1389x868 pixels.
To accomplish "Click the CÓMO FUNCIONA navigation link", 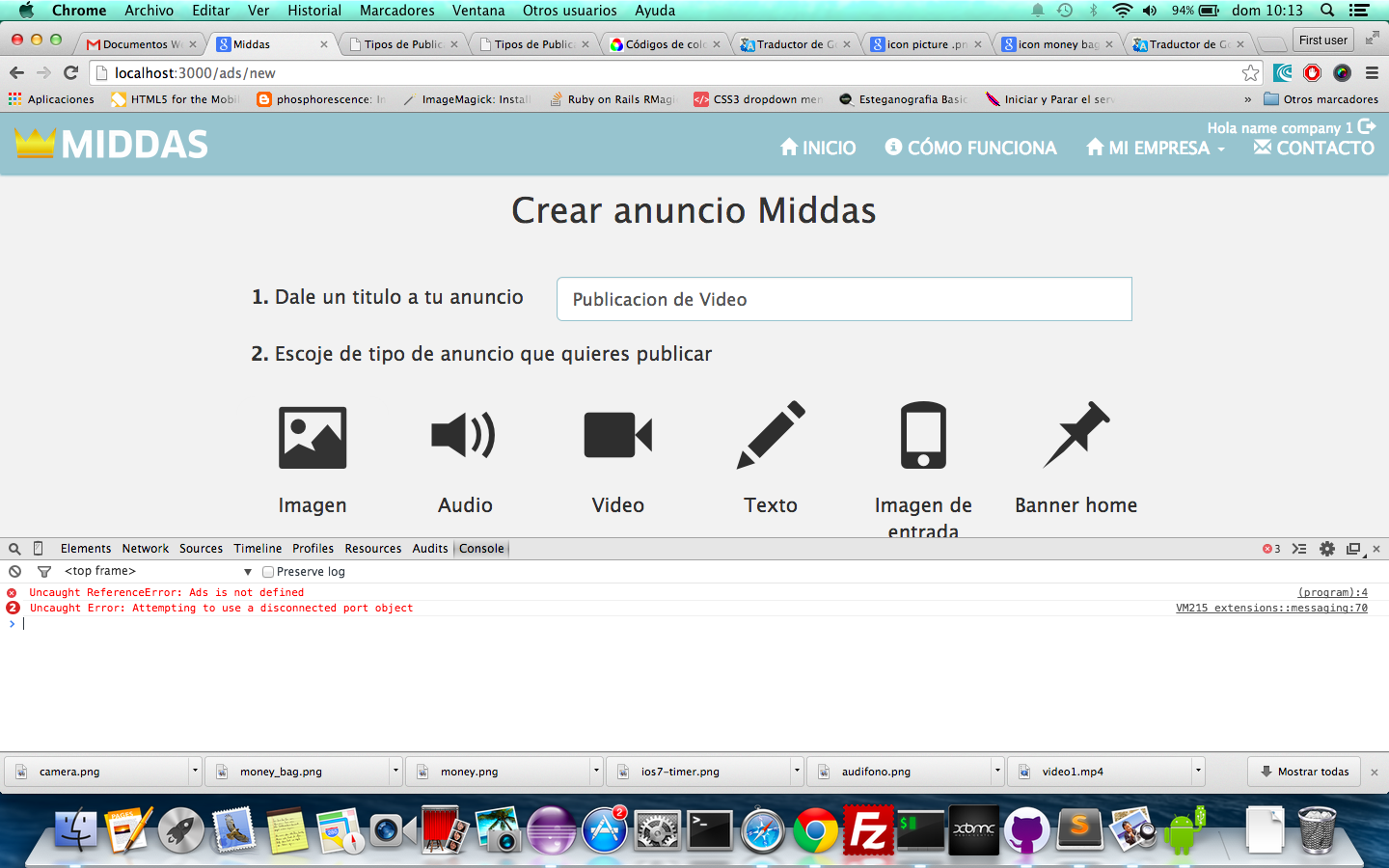I will [x=971, y=148].
